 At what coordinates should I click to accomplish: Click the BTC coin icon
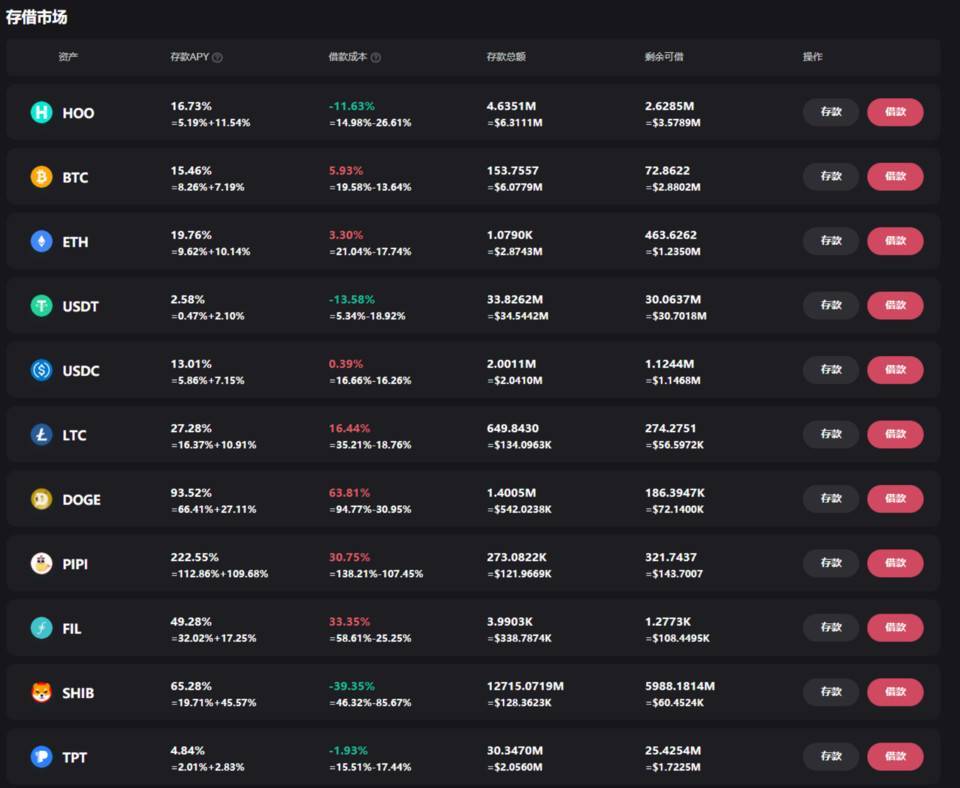42,177
